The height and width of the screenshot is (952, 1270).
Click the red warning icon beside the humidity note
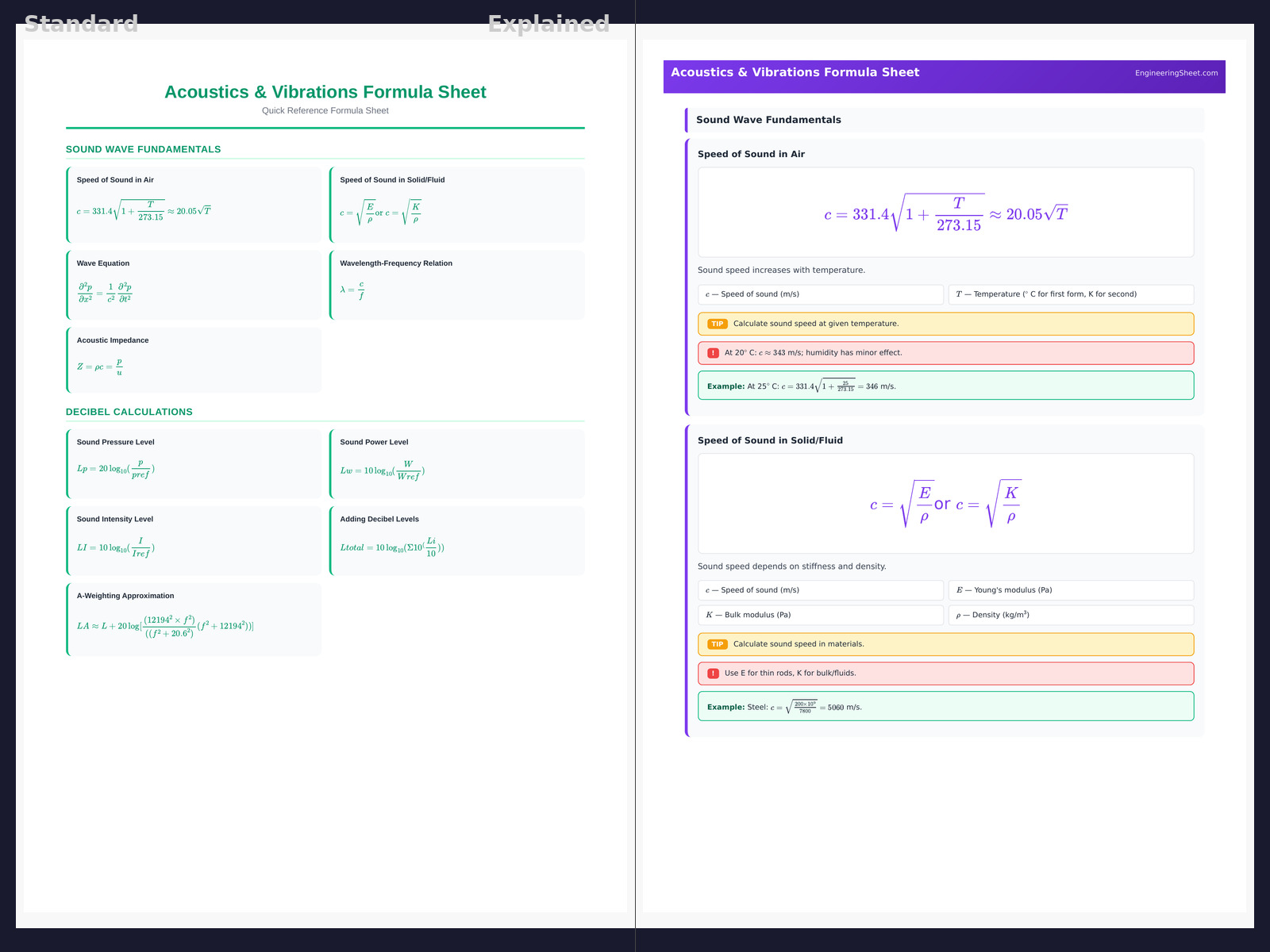713,353
